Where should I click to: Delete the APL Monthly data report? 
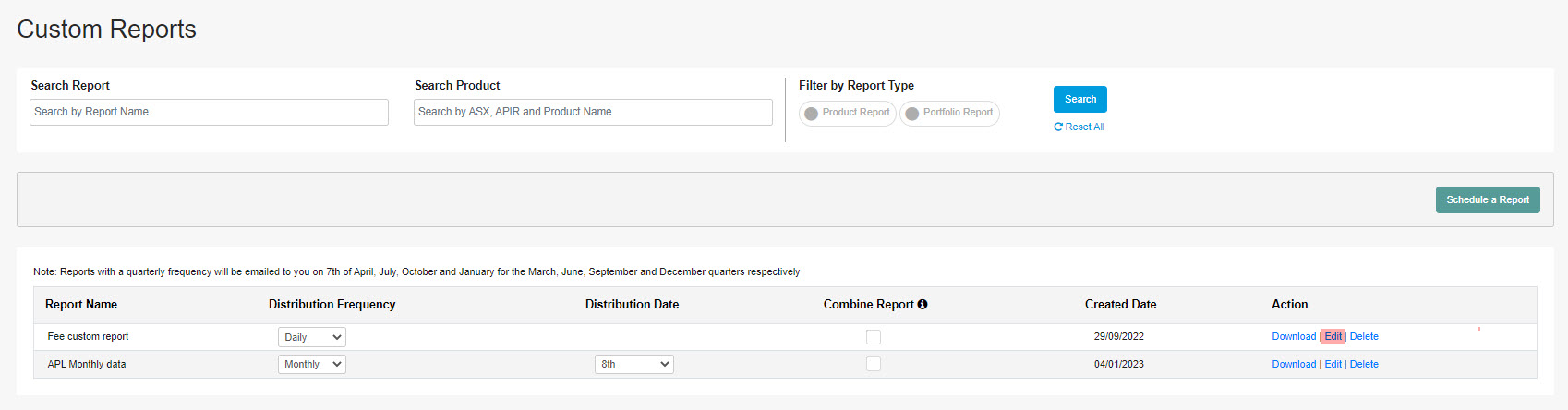pyautogui.click(x=1364, y=364)
